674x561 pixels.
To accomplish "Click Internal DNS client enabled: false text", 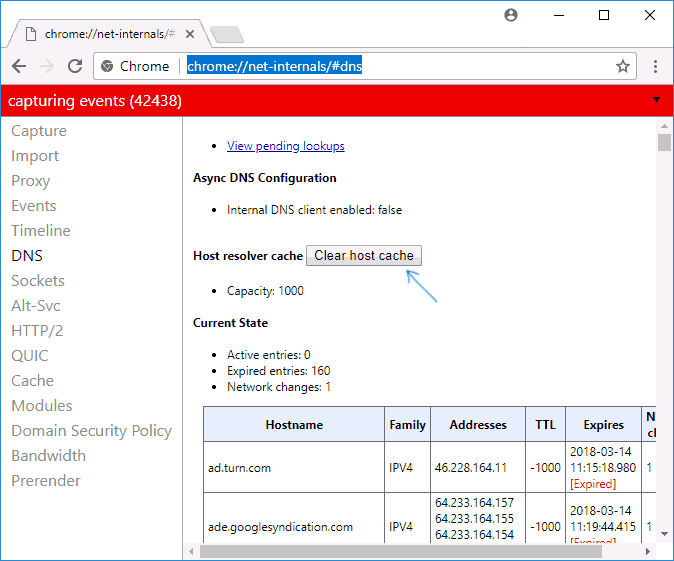I will tap(314, 210).
